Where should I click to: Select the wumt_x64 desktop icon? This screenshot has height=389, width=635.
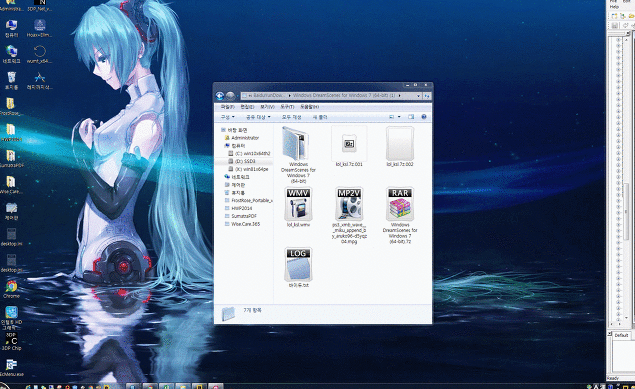(39, 54)
